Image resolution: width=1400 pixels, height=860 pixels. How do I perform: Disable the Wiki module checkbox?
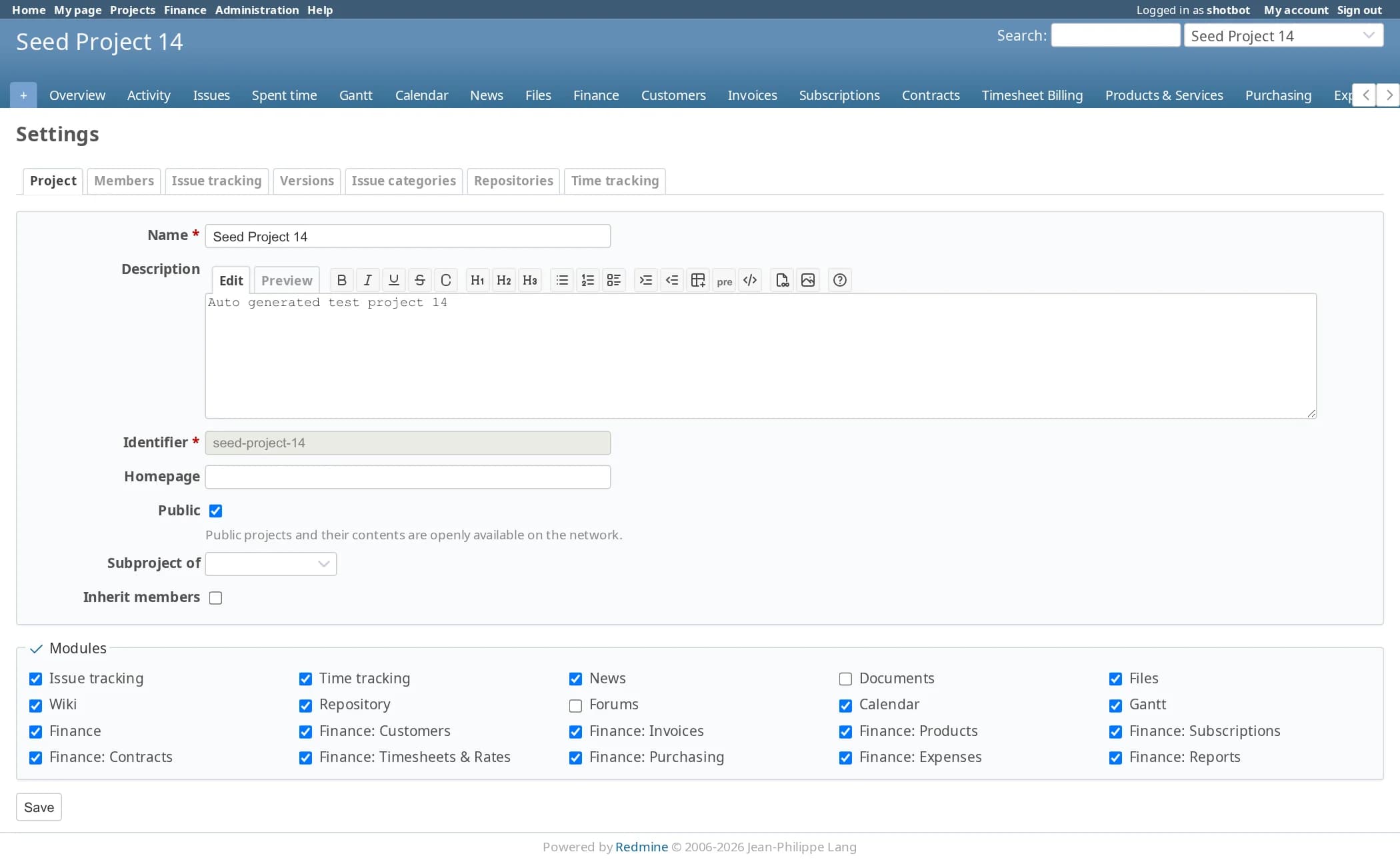pos(35,705)
